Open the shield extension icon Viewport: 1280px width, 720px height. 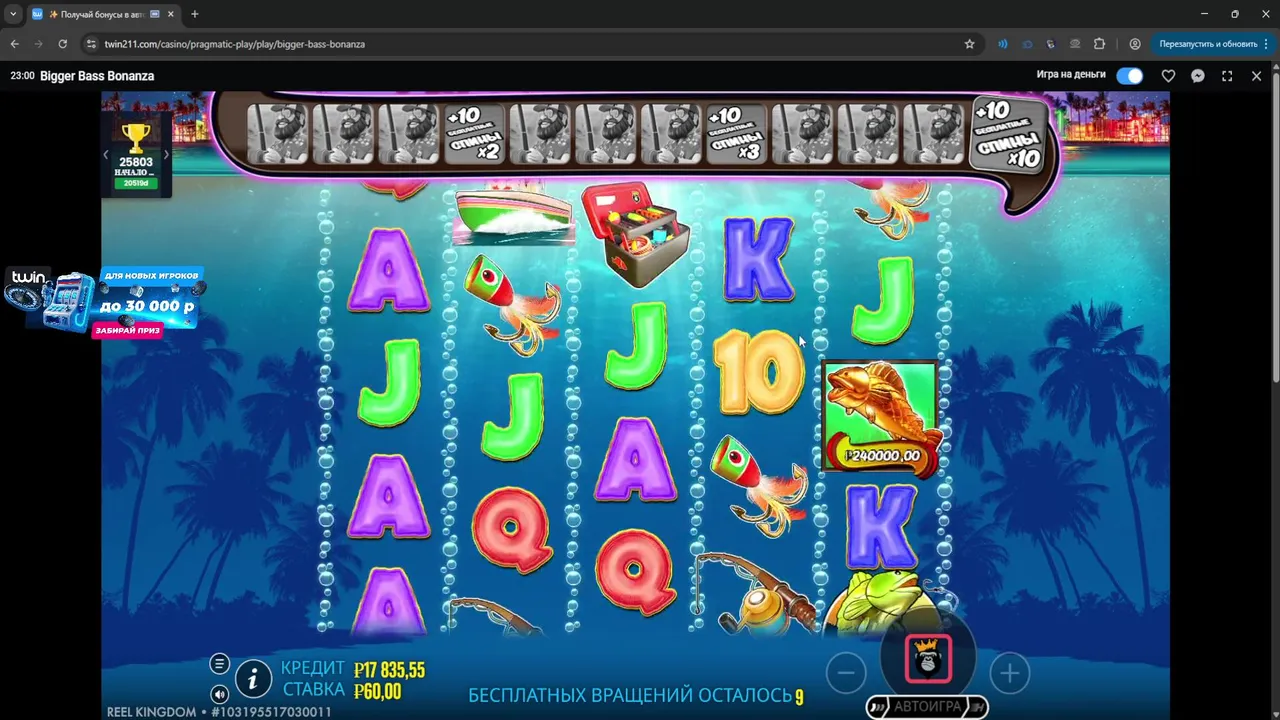click(1050, 44)
